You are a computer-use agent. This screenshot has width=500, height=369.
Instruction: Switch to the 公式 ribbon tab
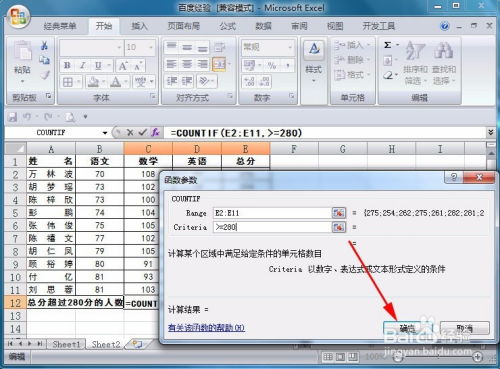(x=228, y=26)
